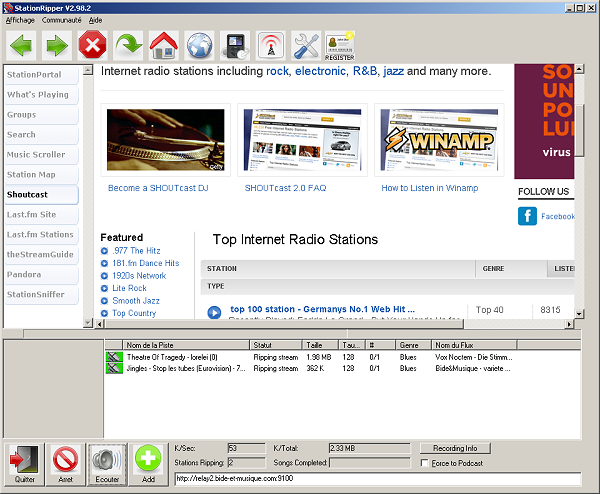Screen dimensions: 600x494
Task: Toggle the Force to Podcast checkbox
Action: coord(424,463)
